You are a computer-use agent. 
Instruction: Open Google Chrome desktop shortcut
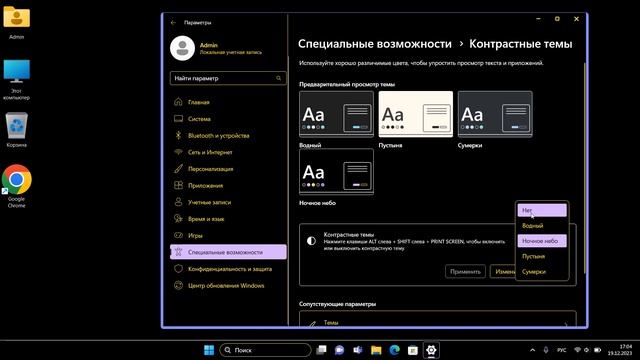pyautogui.click(x=16, y=186)
